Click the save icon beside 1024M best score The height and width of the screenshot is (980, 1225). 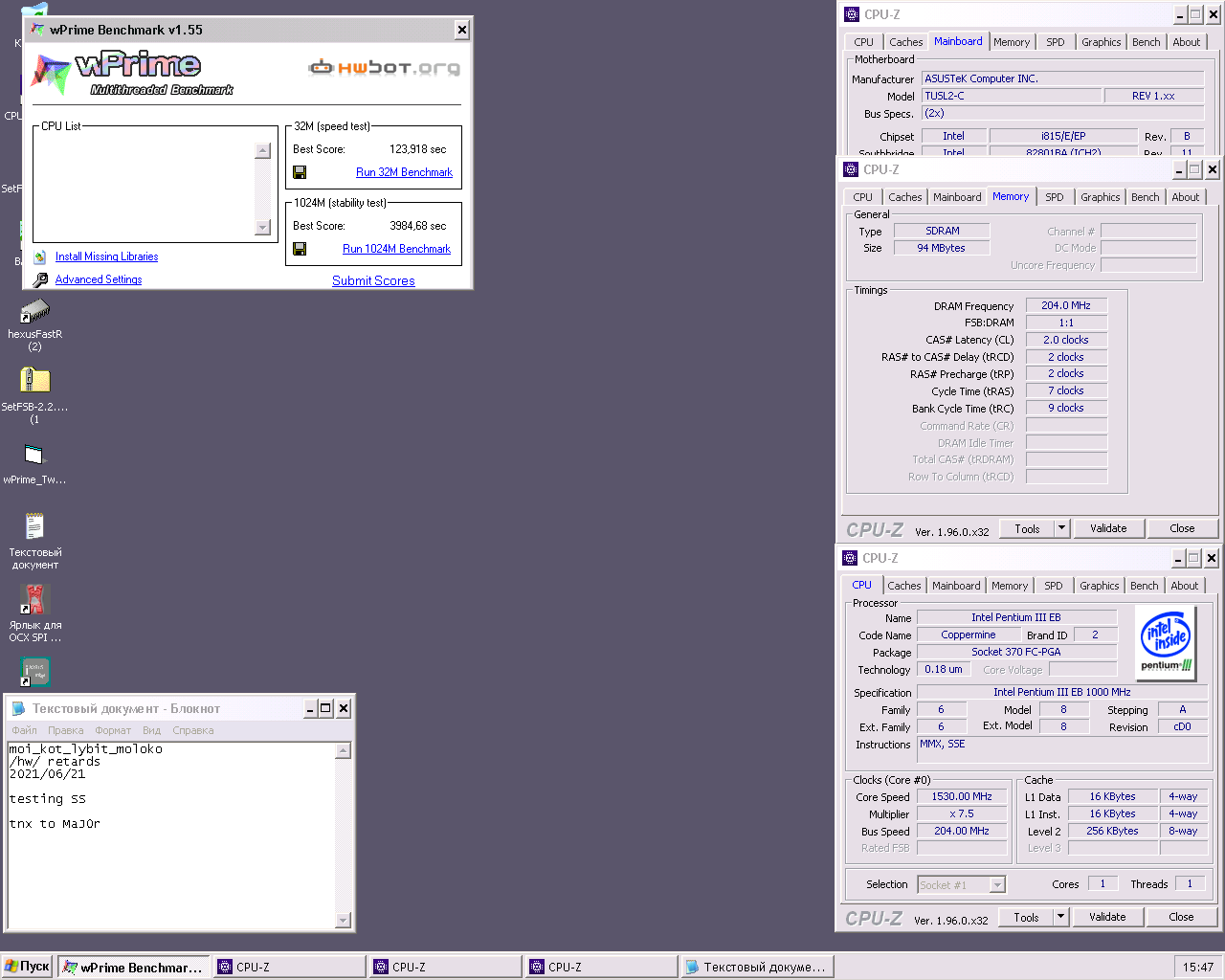click(300, 249)
